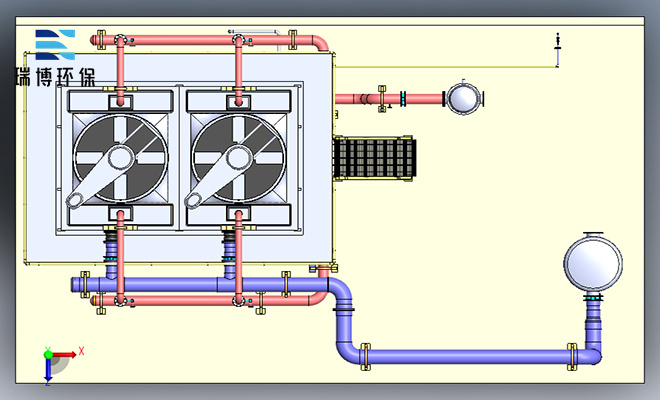Select the blue pipe elbow below the unit
Image resolution: width=660 pixels, height=400 pixels.
tap(343, 293)
